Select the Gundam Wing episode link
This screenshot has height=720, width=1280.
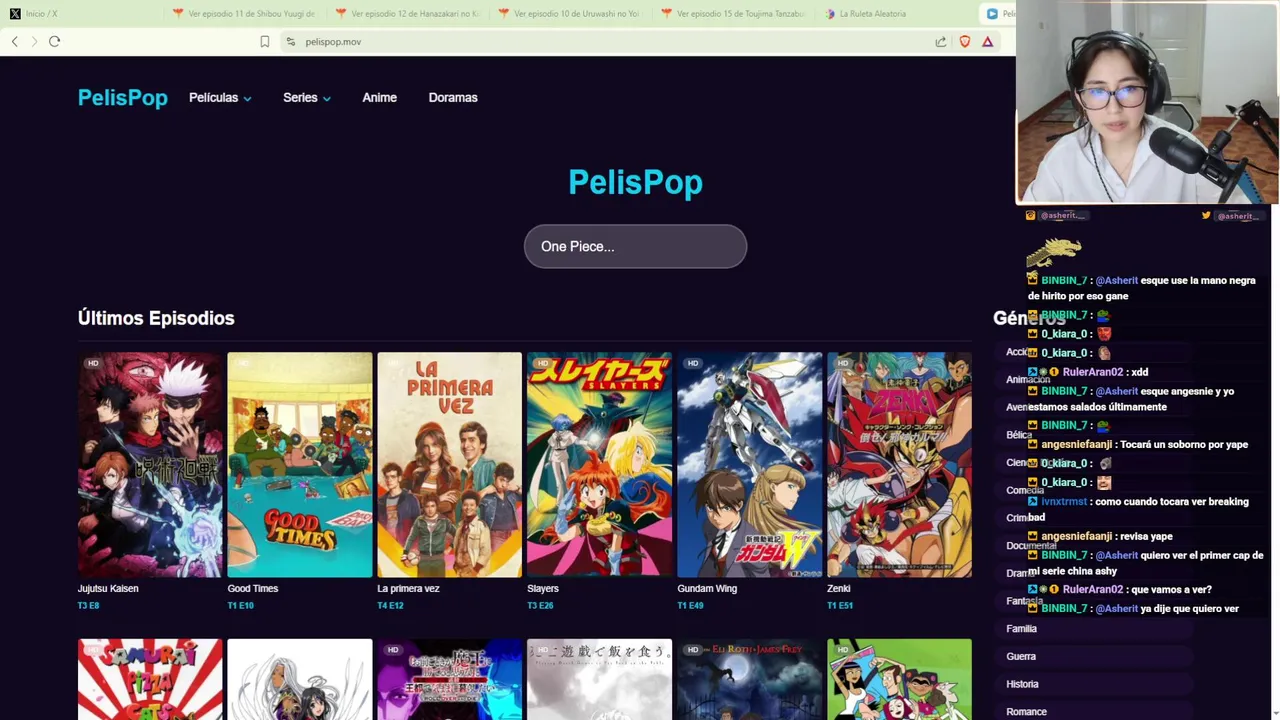pos(707,589)
